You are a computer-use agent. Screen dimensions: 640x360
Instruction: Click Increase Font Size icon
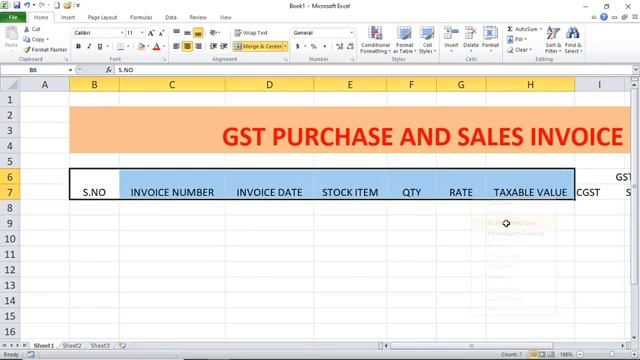pyautogui.click(x=151, y=33)
